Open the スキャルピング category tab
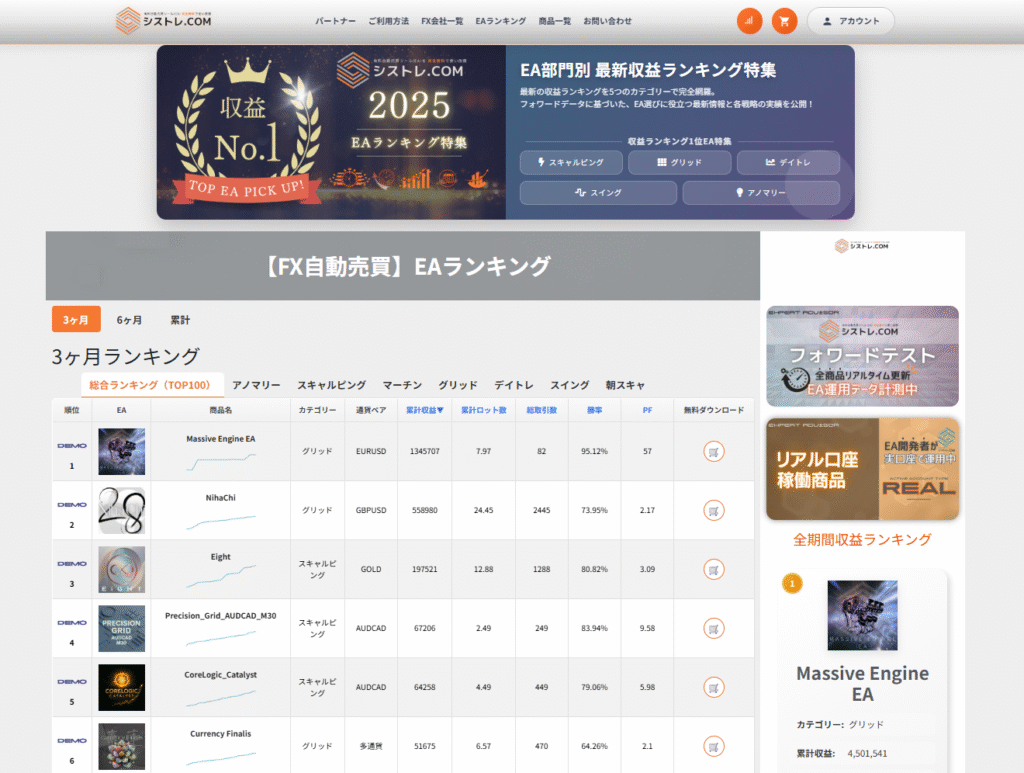Image resolution: width=1024 pixels, height=773 pixels. point(331,385)
